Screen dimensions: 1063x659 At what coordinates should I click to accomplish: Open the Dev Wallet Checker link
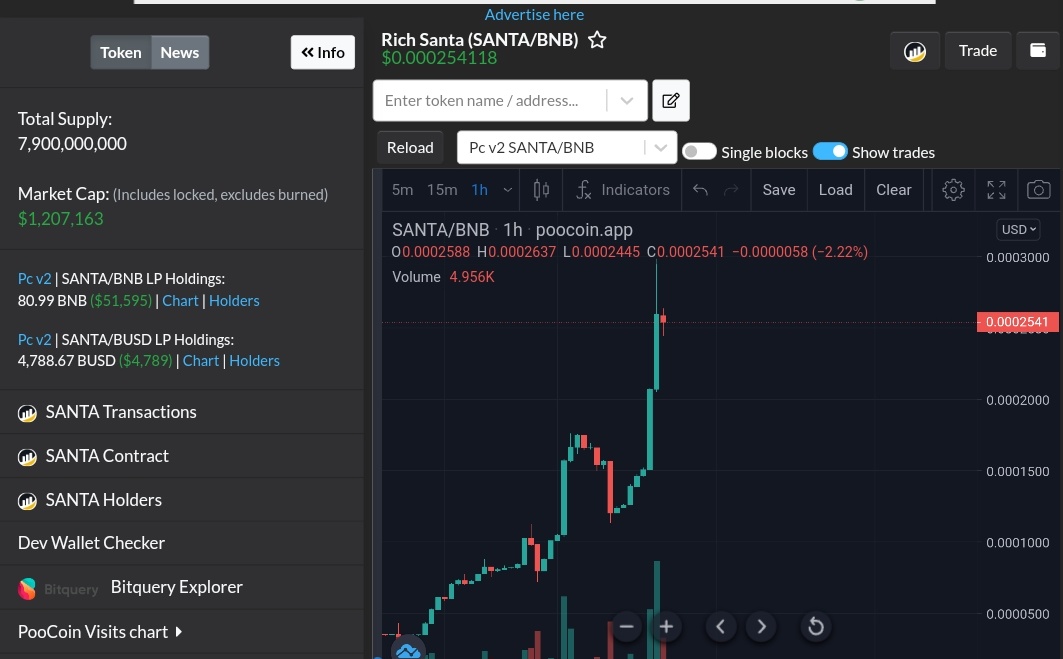click(91, 543)
